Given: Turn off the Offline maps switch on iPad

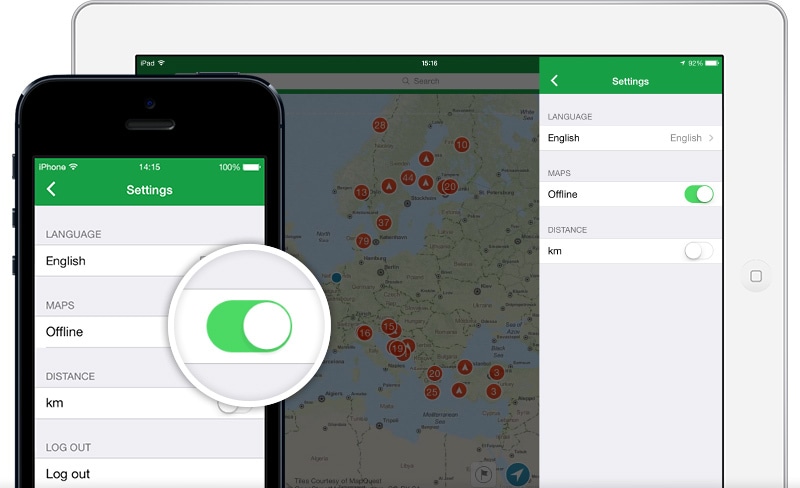Looking at the screenshot, I should 698,194.
